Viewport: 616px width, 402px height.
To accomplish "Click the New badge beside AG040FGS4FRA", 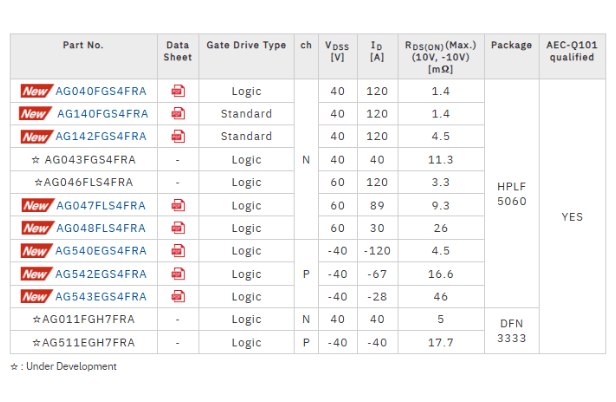I will [35, 91].
